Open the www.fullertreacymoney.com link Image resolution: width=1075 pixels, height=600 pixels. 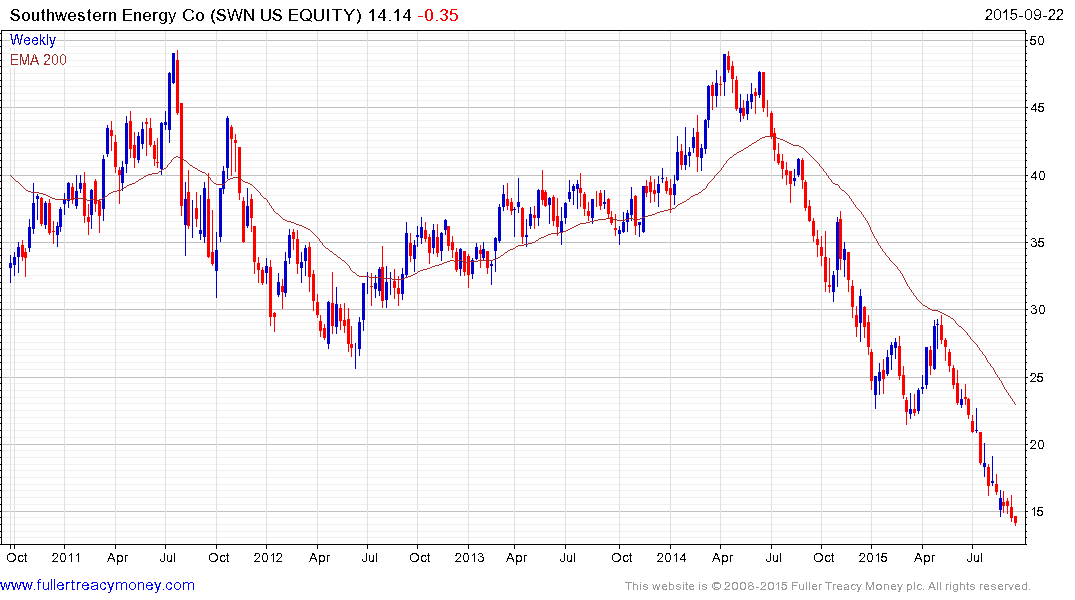97,585
